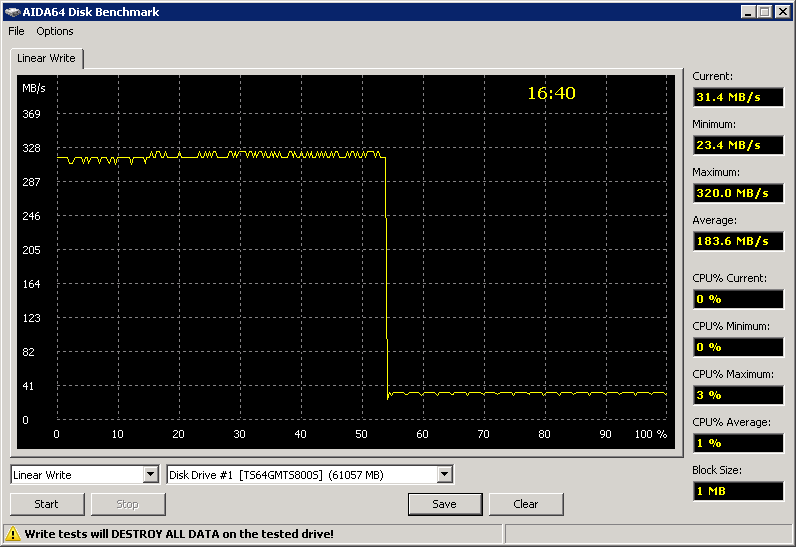Viewport: 796px width, 547px height.
Task: Open the File menu
Action: click(16, 31)
